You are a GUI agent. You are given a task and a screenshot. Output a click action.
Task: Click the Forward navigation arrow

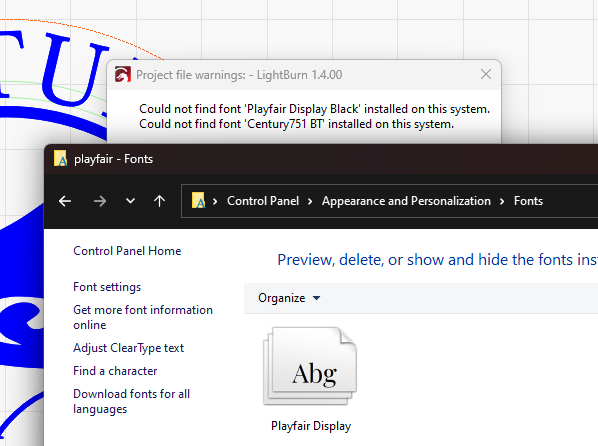coord(100,201)
